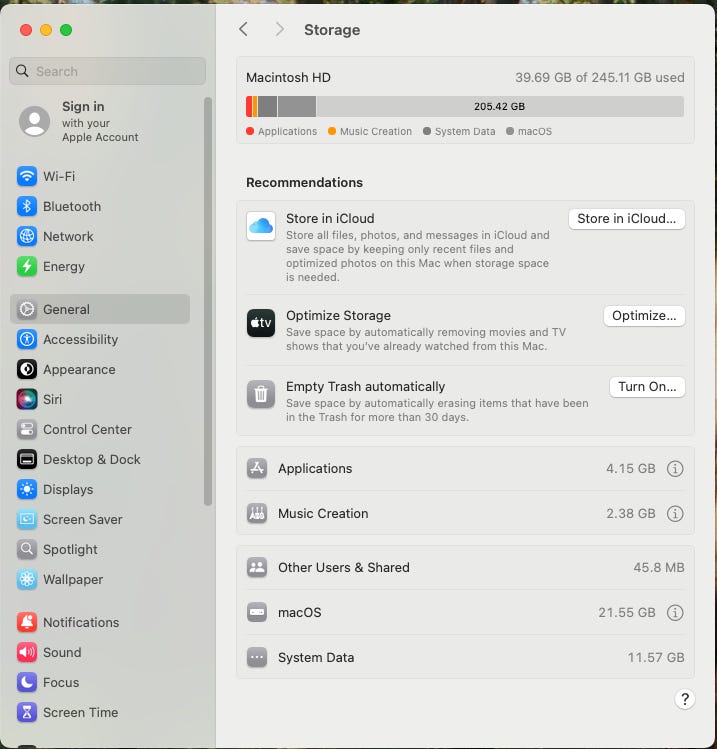The width and height of the screenshot is (717, 749).
Task: Open Wallpaper settings
Action: [x=100, y=579]
